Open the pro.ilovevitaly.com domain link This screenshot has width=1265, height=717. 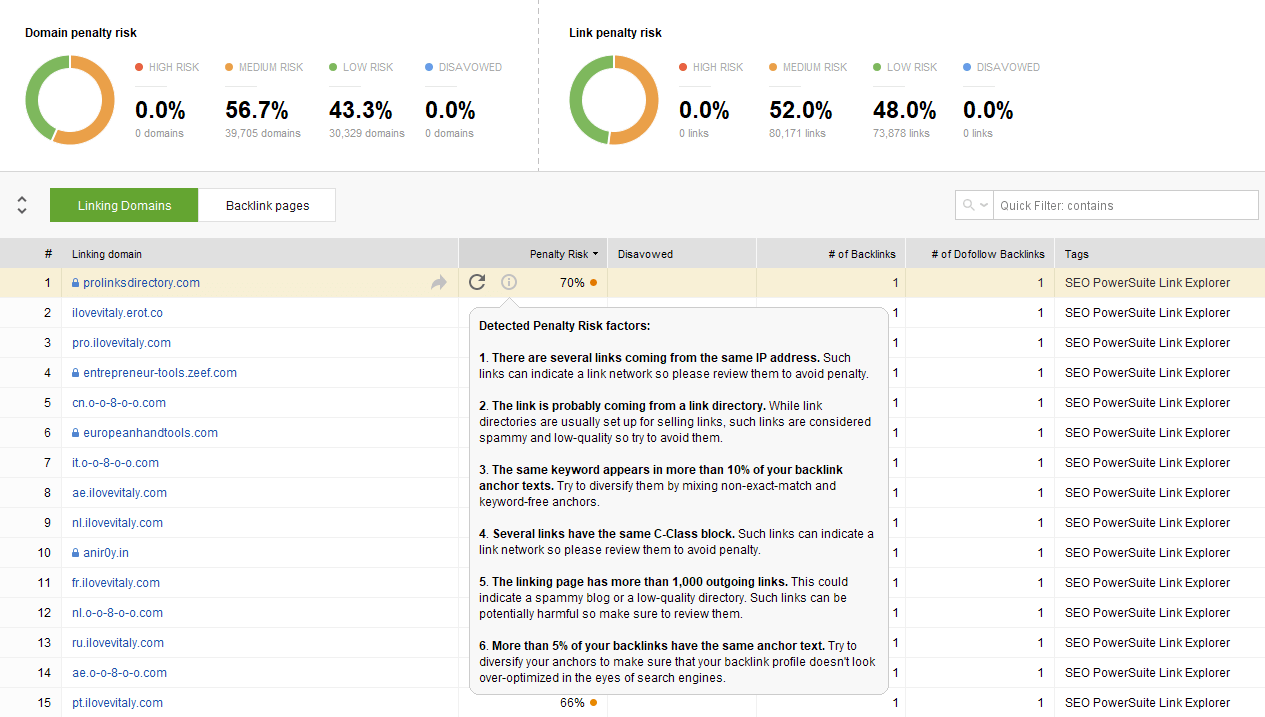coord(121,343)
